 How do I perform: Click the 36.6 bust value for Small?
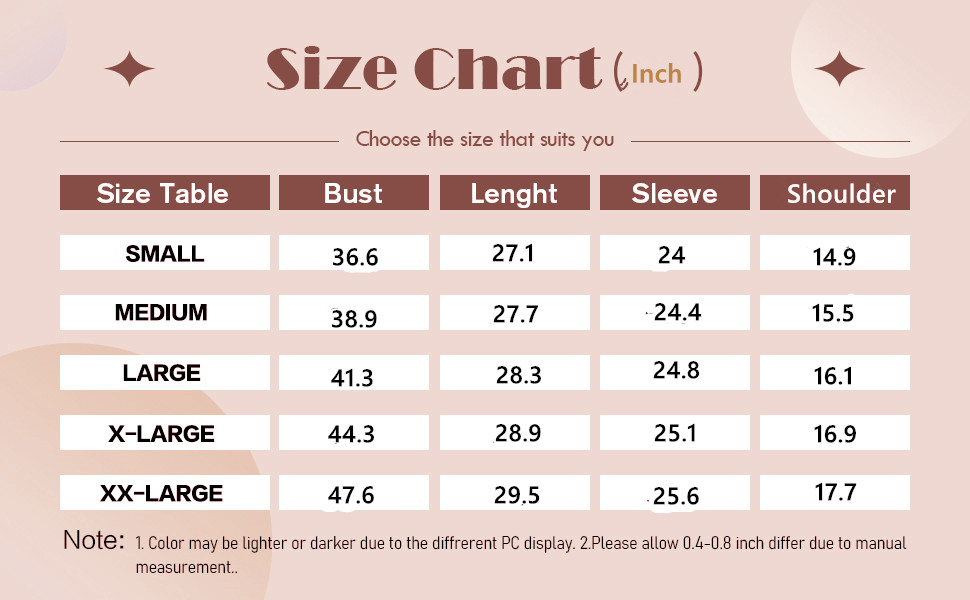pyautogui.click(x=355, y=258)
